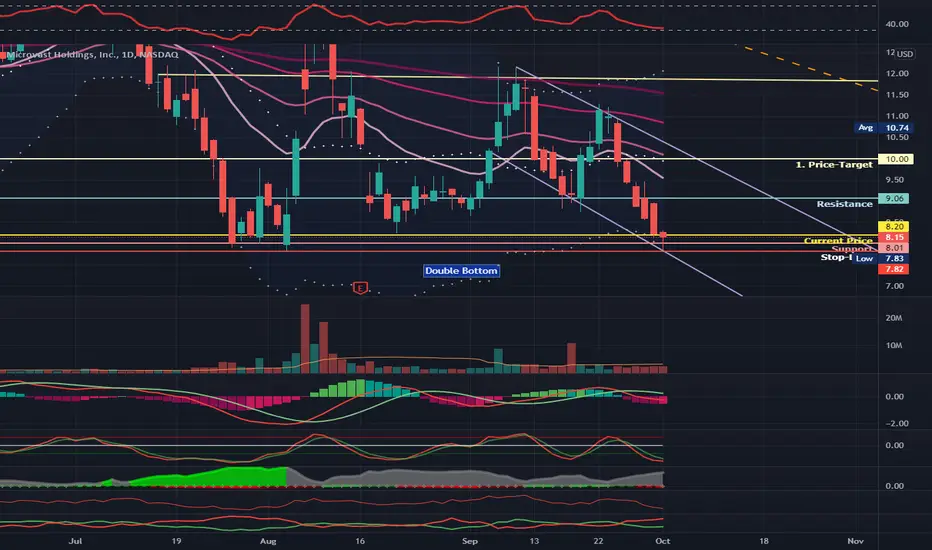Select the 'Stop-l' annotation text

pyautogui.click(x=836, y=257)
